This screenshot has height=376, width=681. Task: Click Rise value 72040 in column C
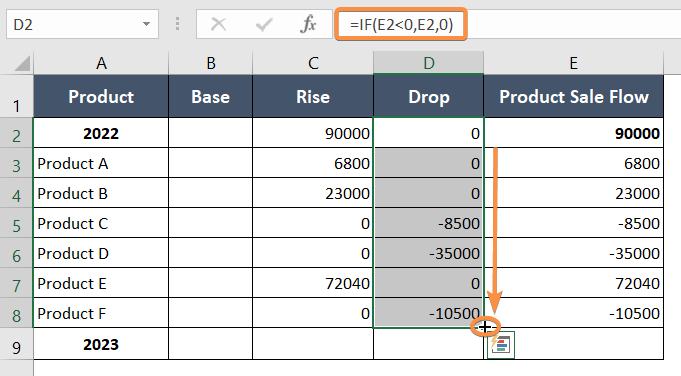(x=313, y=283)
